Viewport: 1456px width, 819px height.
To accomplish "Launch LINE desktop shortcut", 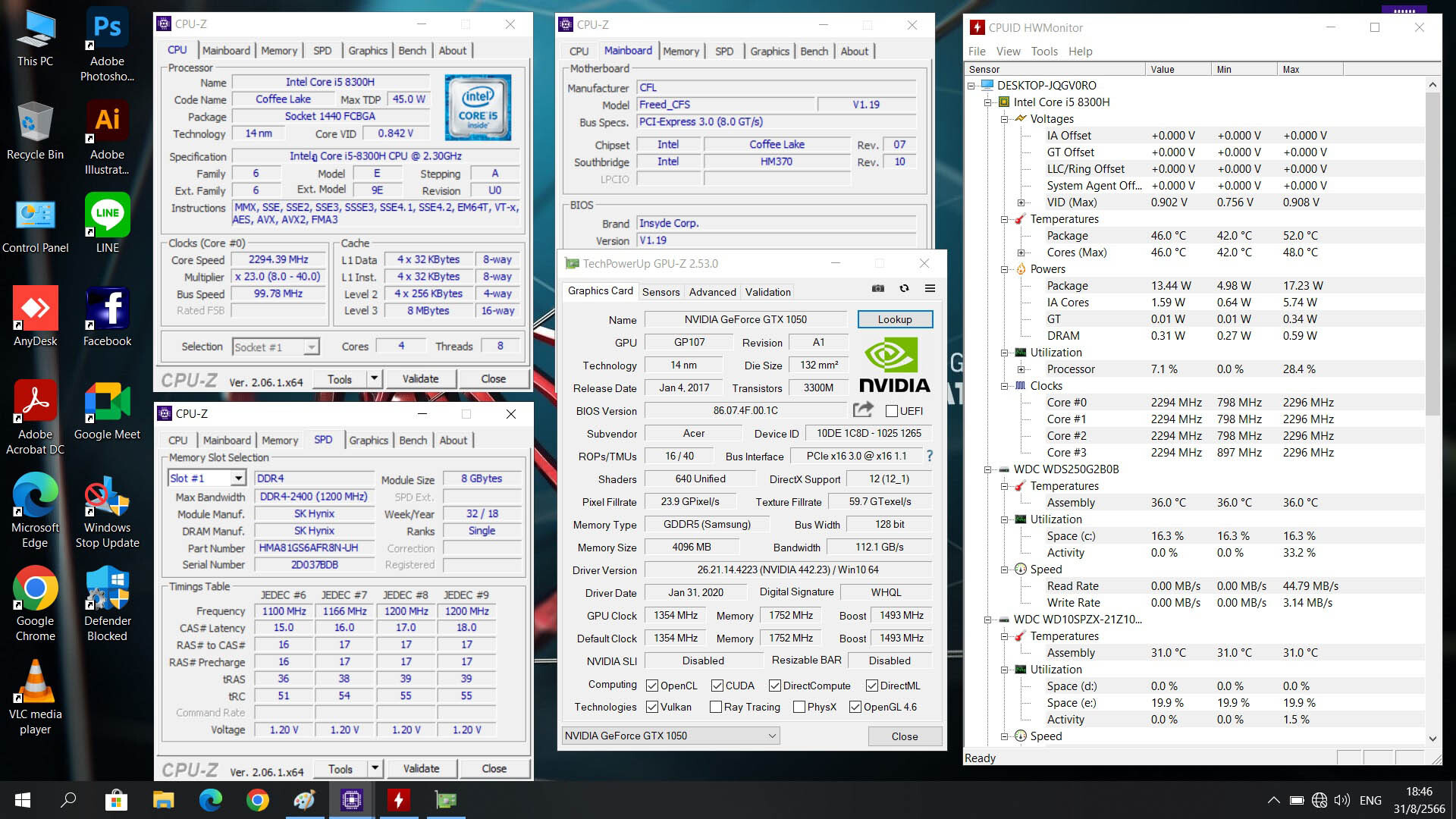I will [107, 224].
